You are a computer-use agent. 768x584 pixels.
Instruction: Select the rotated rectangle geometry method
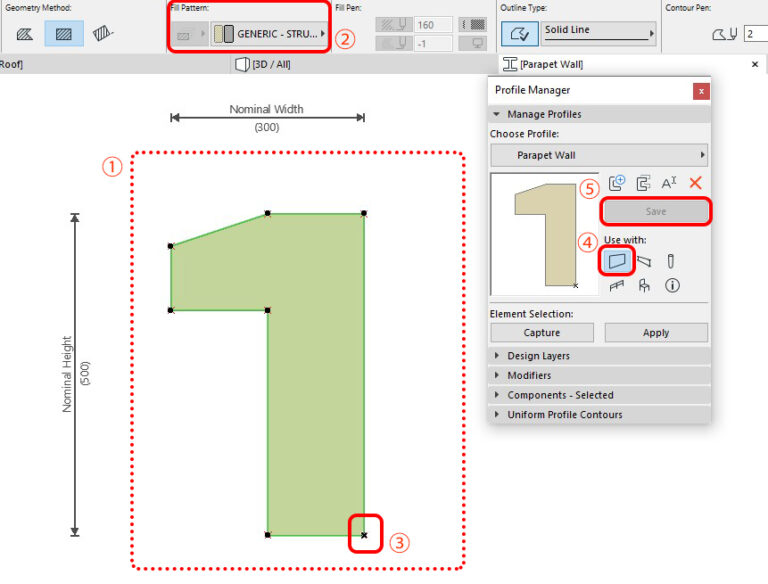coord(102,34)
